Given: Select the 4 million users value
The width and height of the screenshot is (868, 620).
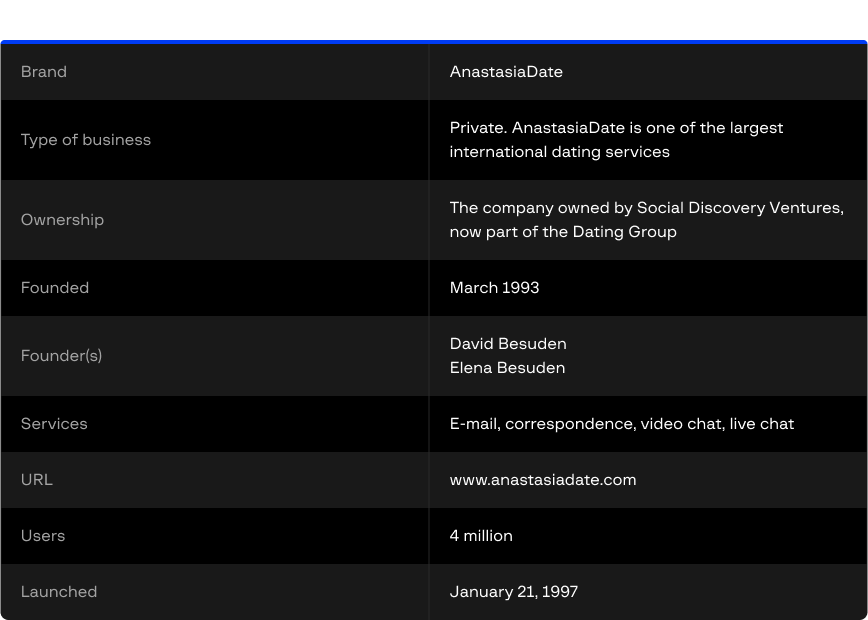Looking at the screenshot, I should coord(481,536).
